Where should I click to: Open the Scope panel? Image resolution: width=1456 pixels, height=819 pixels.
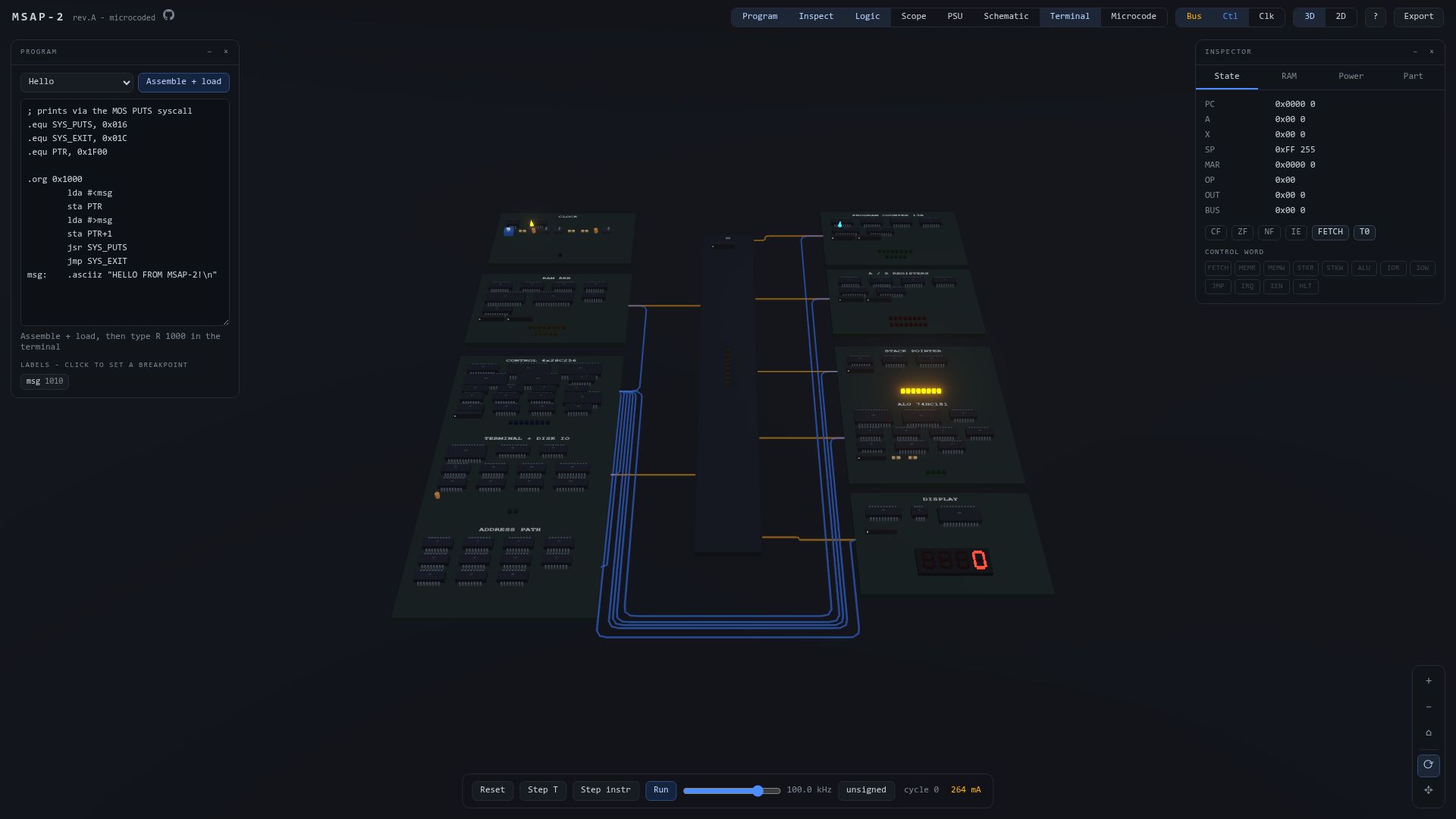(914, 17)
